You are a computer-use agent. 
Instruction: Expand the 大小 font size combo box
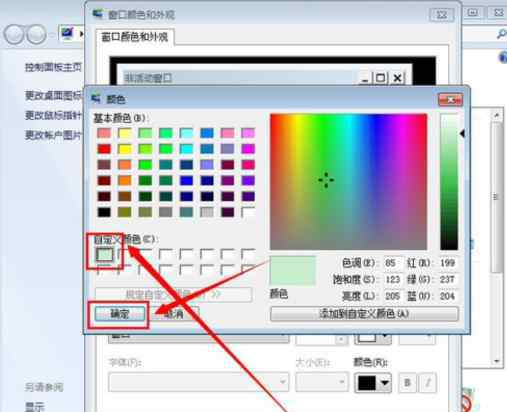[x=322, y=382]
